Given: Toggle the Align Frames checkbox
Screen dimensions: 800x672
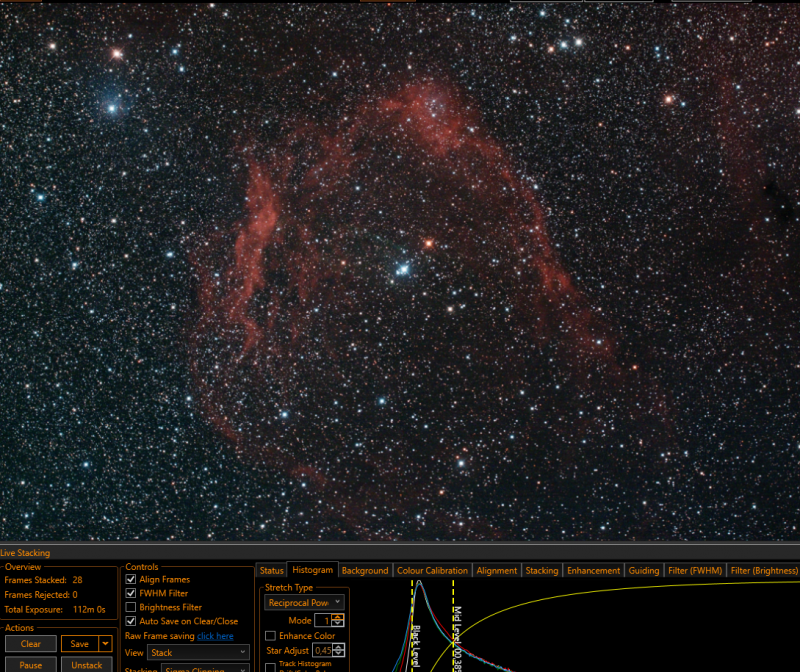Looking at the screenshot, I should point(131,579).
